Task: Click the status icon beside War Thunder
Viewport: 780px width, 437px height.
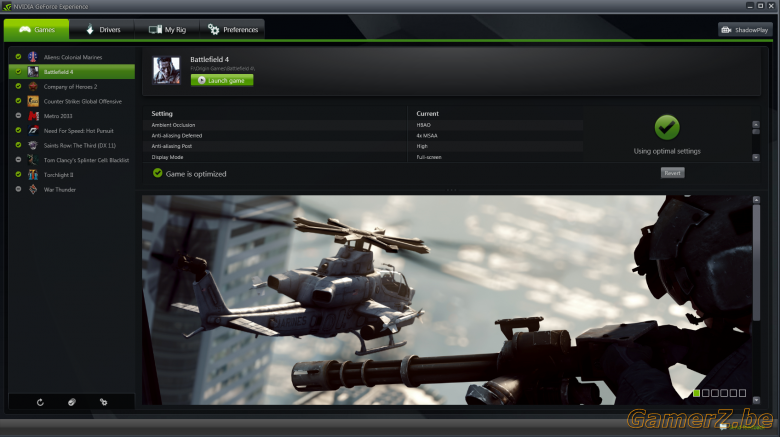Action: 18,189
